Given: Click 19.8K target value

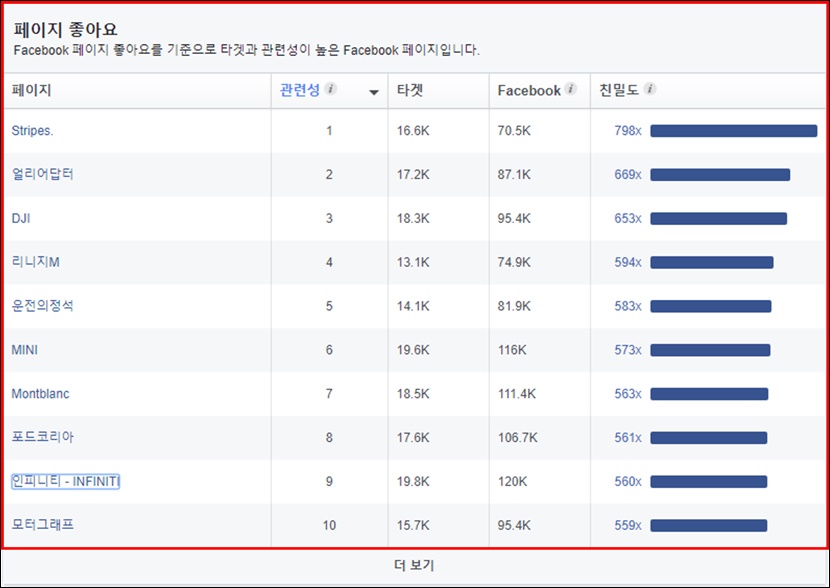Looking at the screenshot, I should [413, 482].
